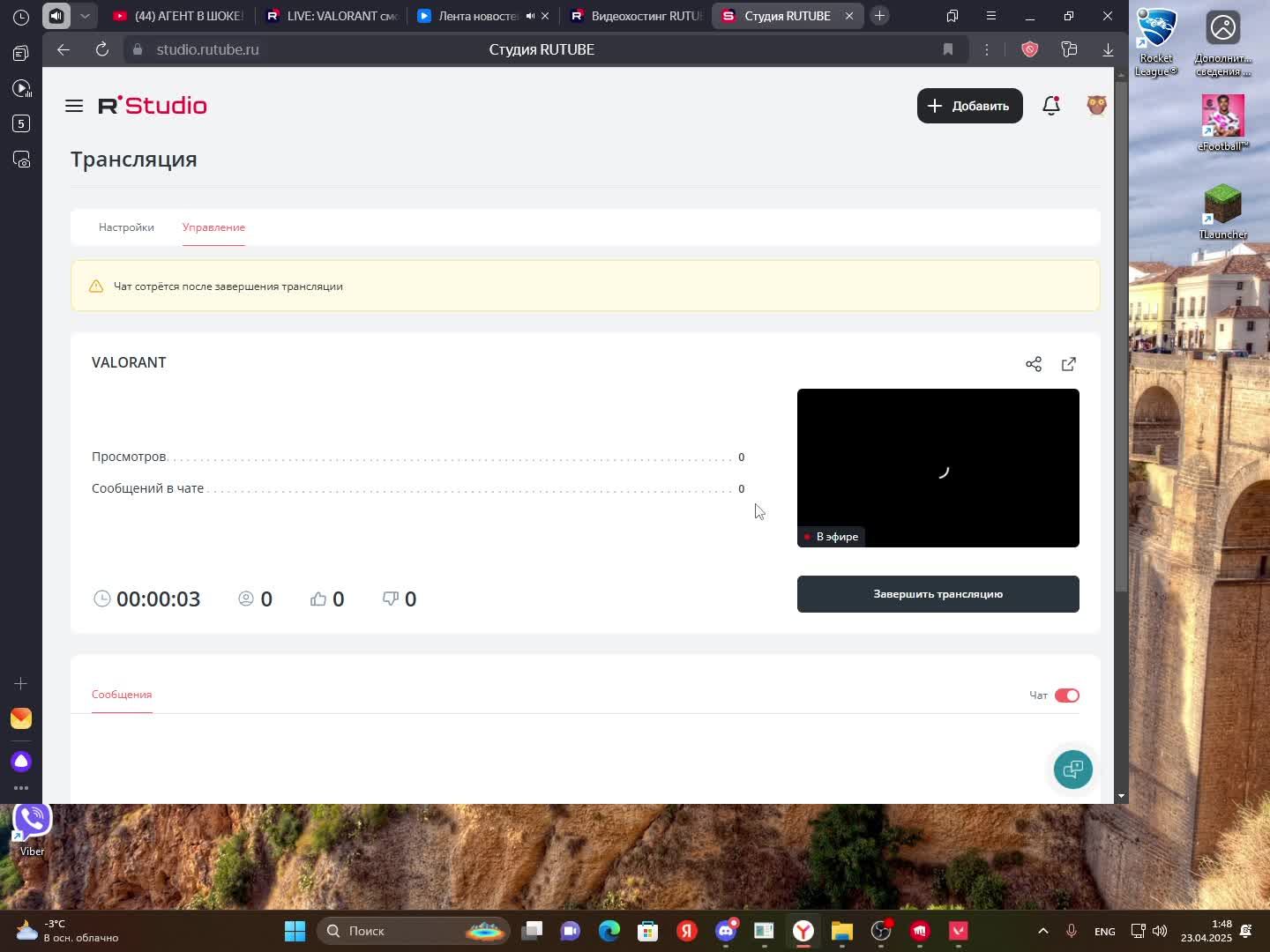The height and width of the screenshot is (952, 1270).
Task: Switch to the Лента новостей browser tab
Action: tap(467, 16)
